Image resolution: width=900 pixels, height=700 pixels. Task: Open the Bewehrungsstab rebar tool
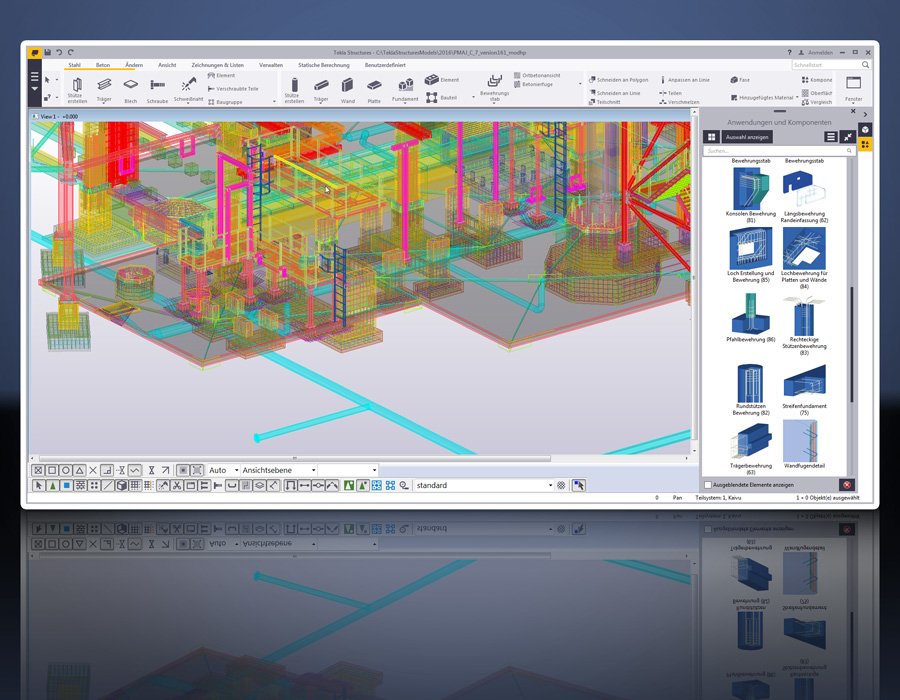(x=494, y=87)
